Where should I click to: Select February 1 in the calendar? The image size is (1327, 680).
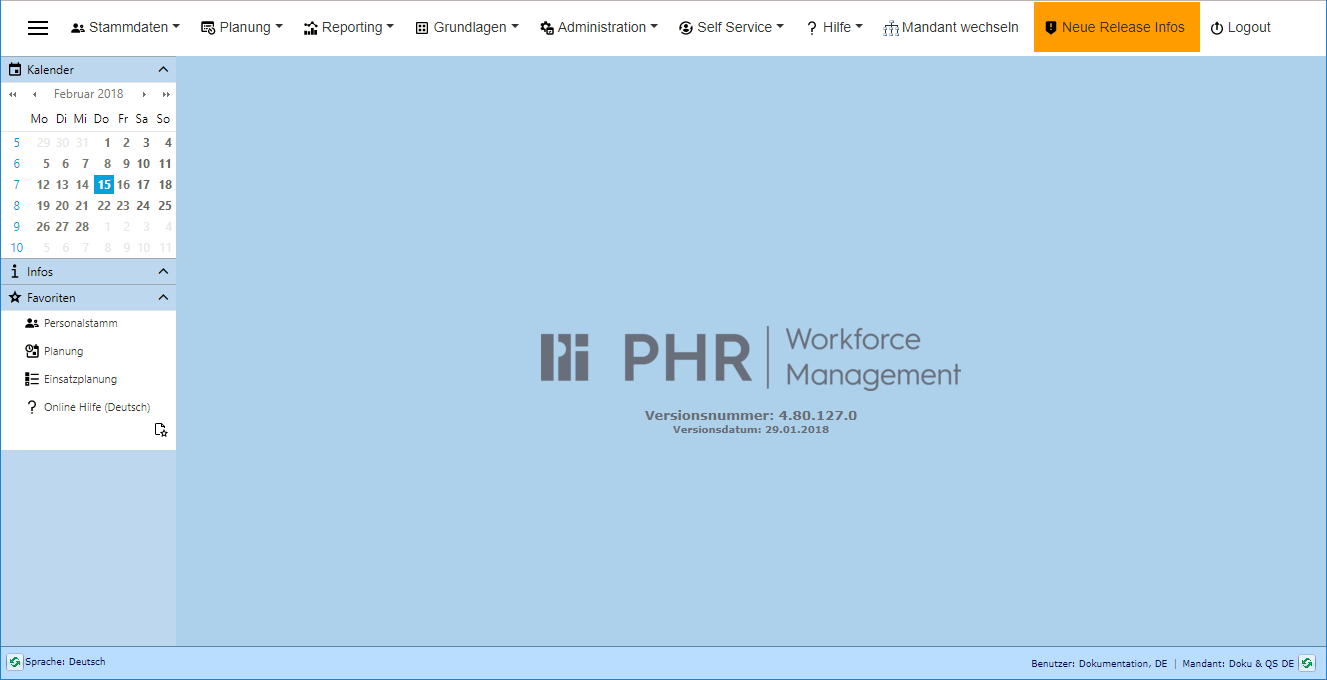[107, 143]
